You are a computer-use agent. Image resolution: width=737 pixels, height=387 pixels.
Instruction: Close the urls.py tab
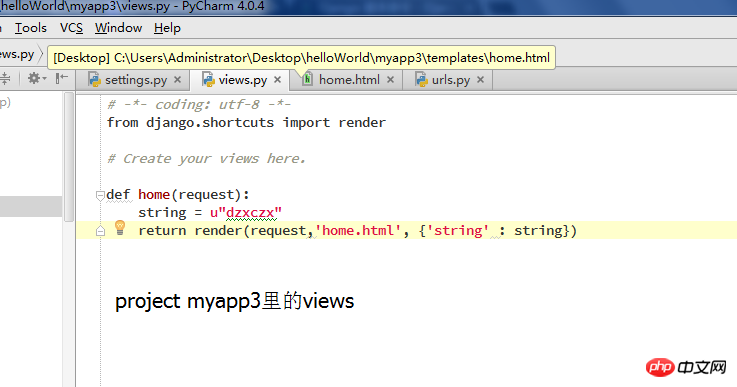(480, 80)
